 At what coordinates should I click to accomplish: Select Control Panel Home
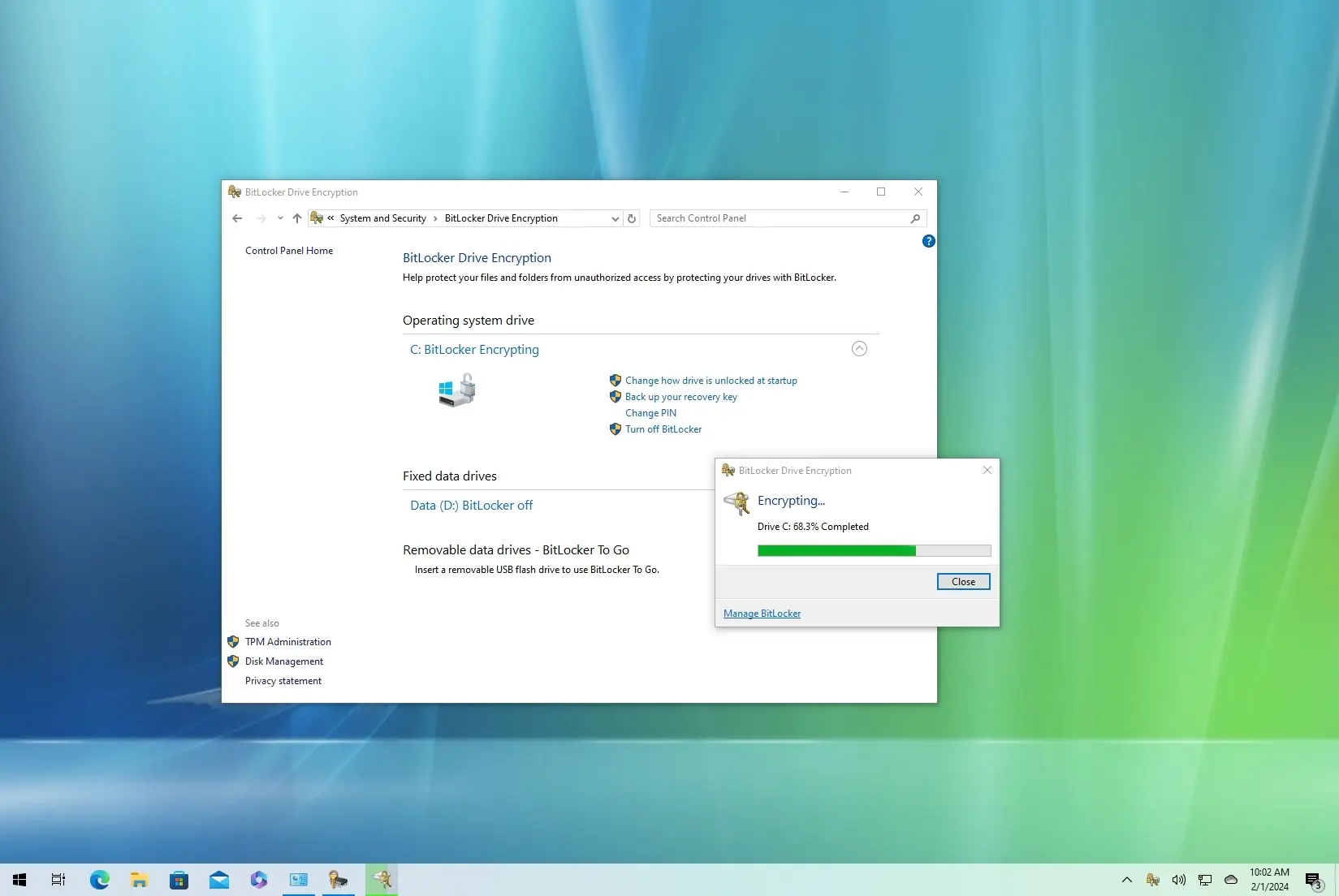288,251
